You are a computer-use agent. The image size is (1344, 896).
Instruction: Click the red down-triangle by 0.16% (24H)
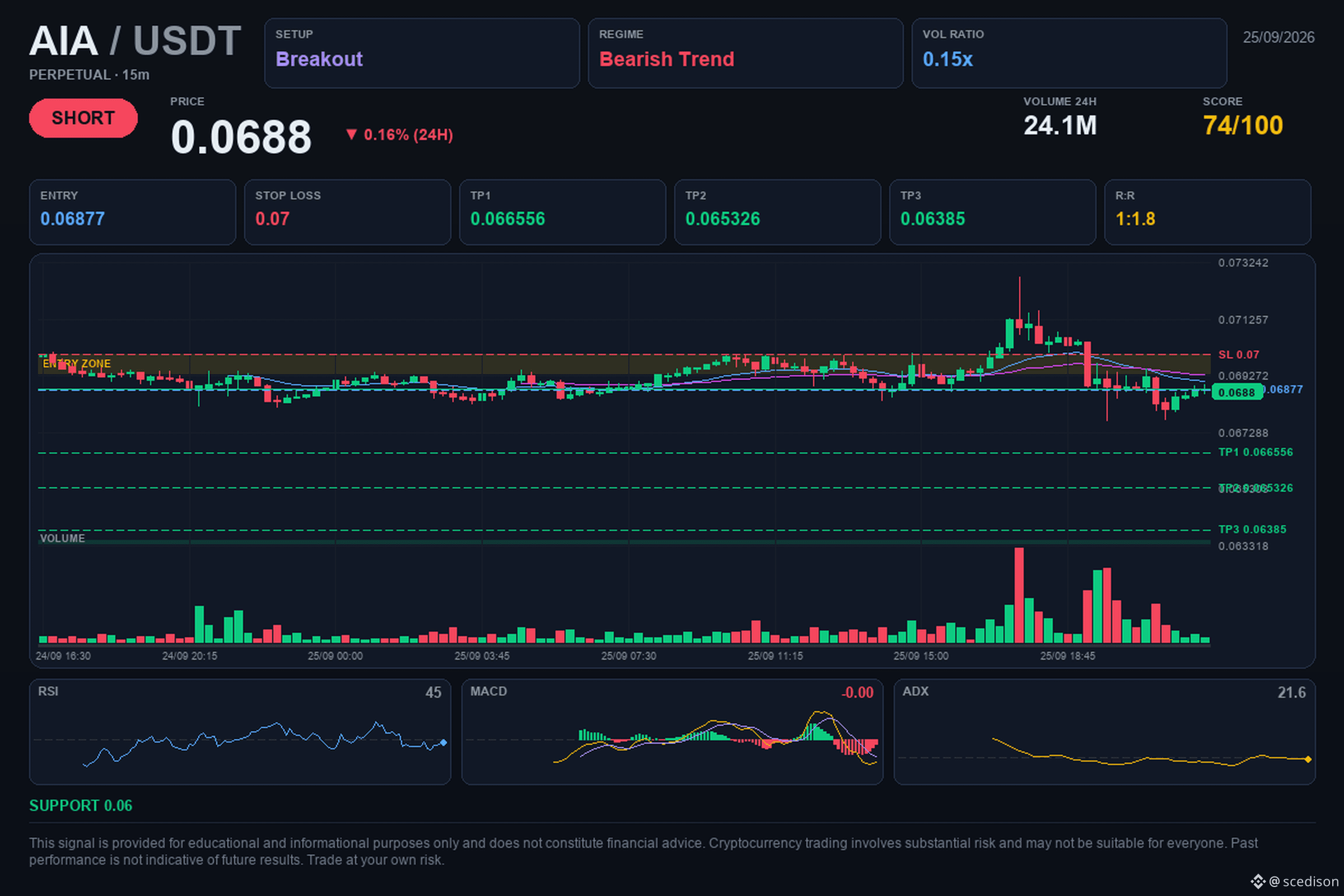coord(352,134)
